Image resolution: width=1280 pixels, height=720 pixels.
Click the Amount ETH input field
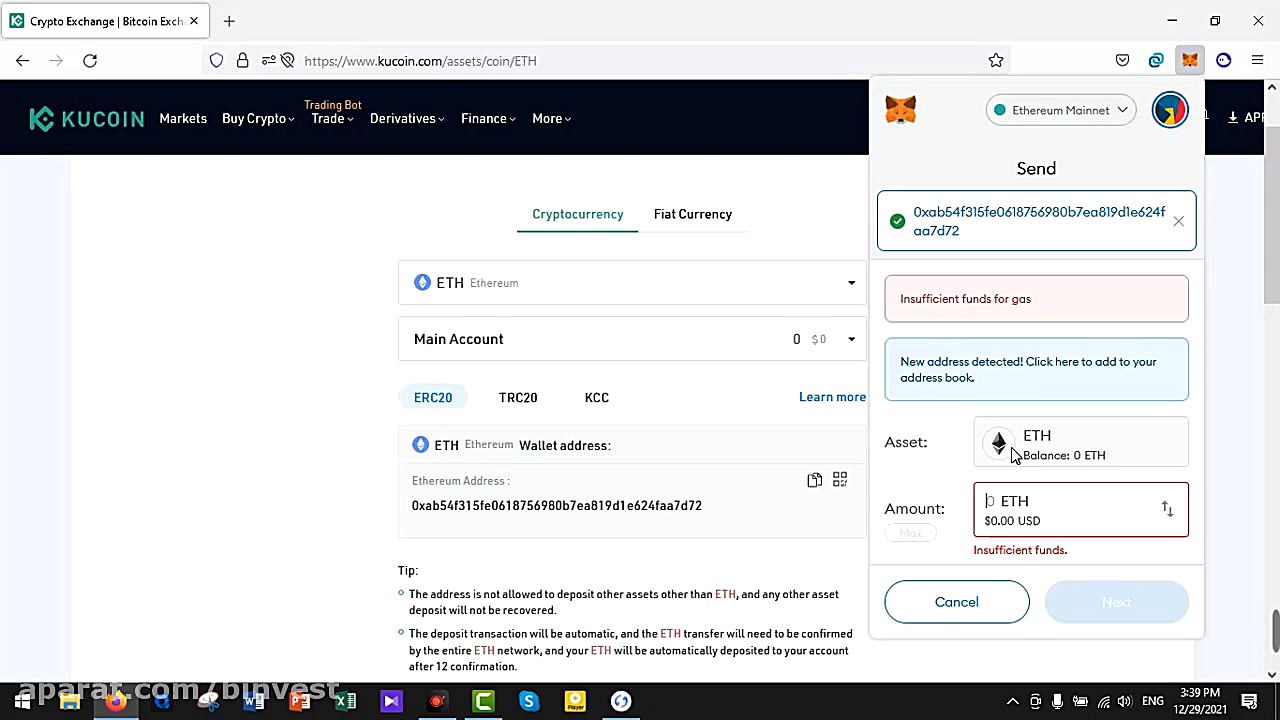pos(1081,510)
